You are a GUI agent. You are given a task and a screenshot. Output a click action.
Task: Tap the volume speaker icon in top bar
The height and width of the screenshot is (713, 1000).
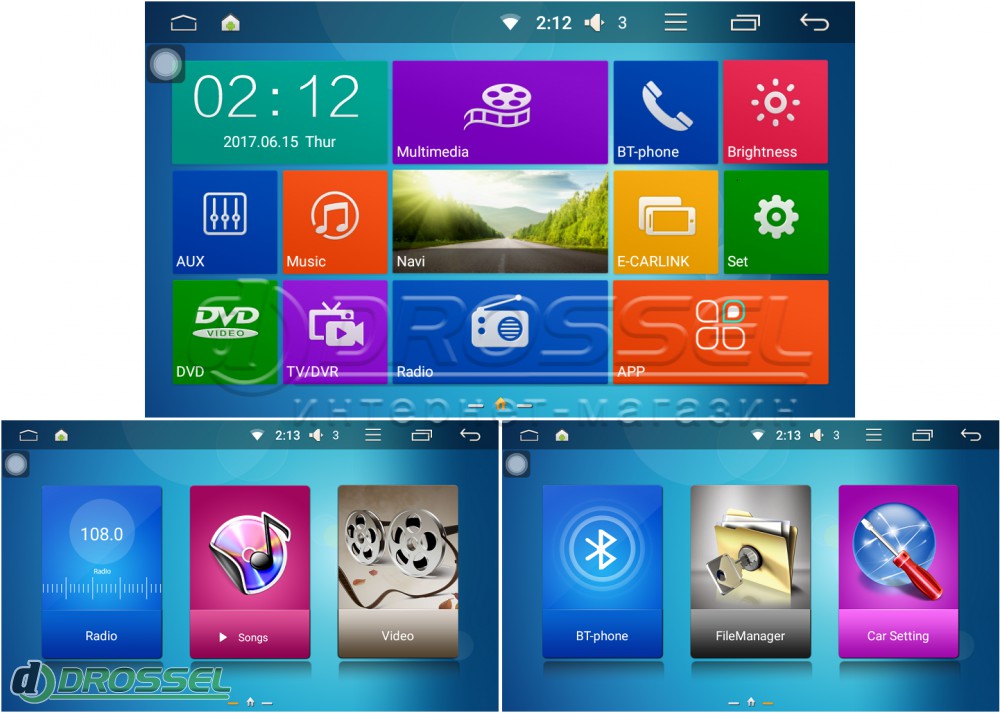[x=595, y=22]
